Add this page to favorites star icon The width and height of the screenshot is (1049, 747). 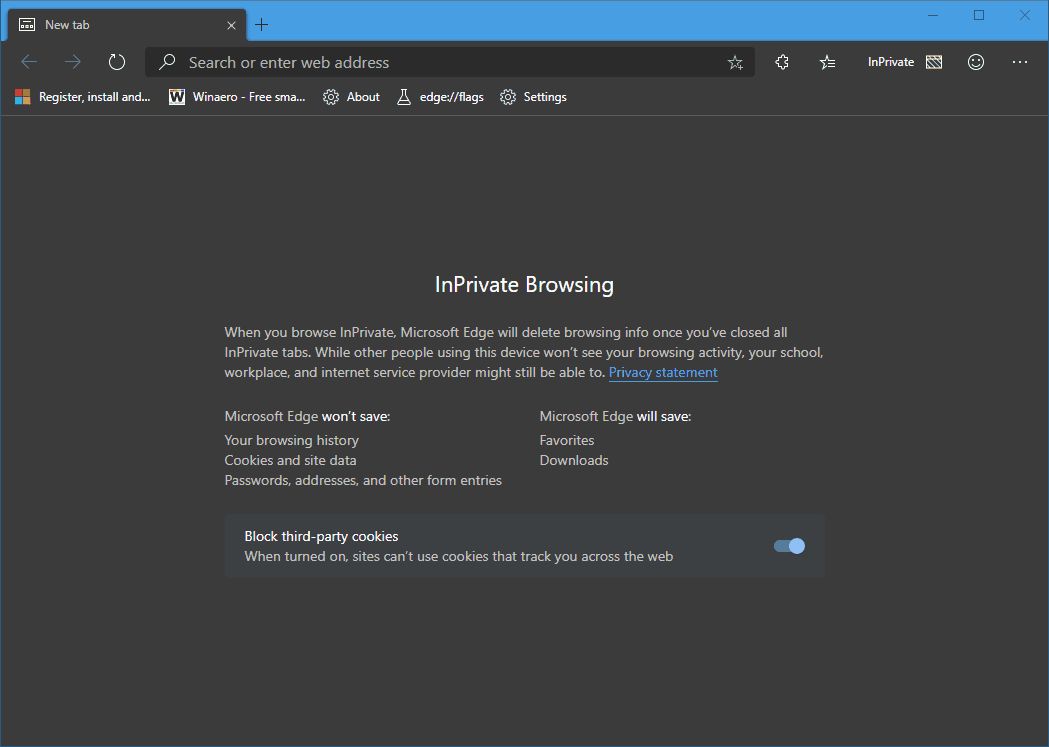pyautogui.click(x=735, y=63)
